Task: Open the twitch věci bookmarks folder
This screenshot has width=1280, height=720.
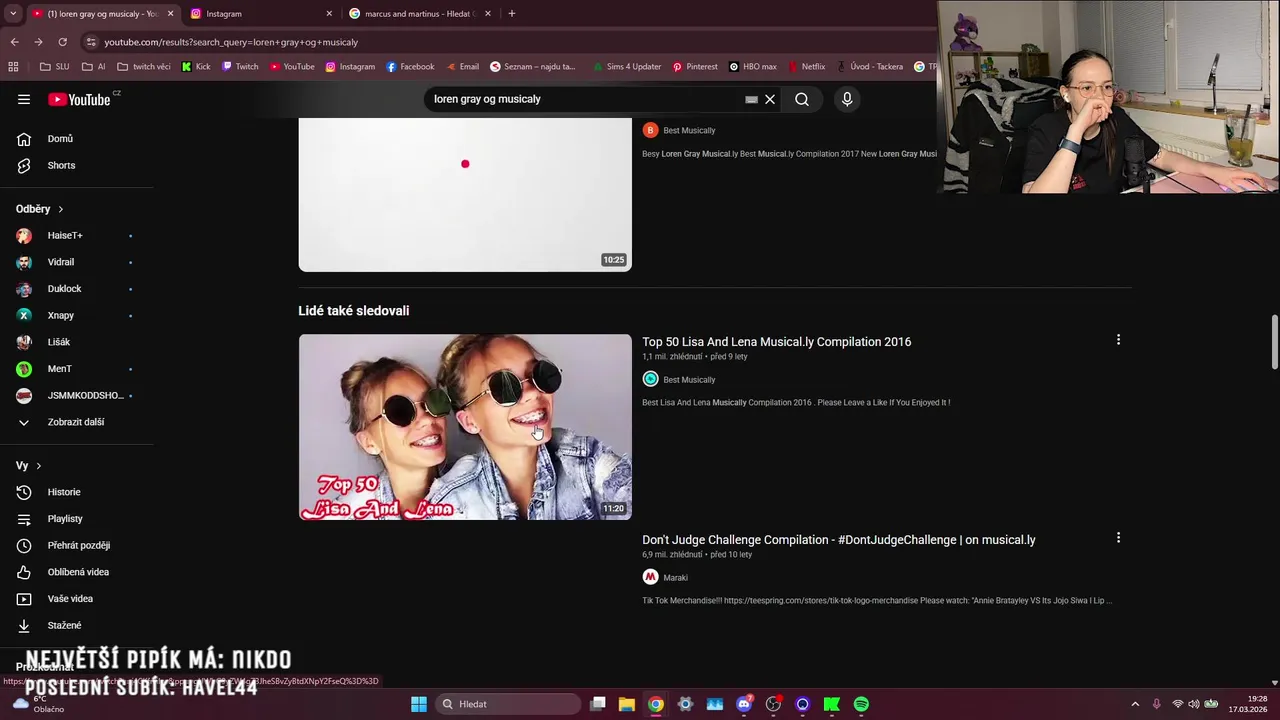Action: (x=143, y=67)
